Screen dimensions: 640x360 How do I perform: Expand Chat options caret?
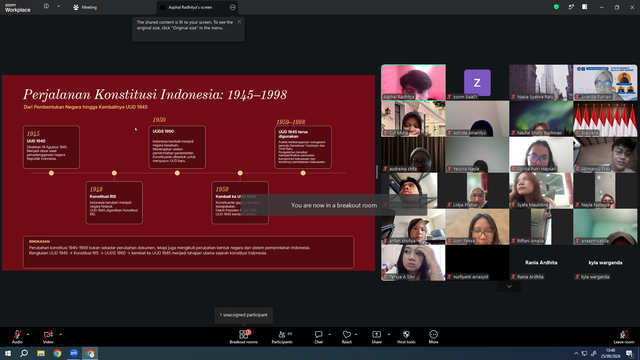pos(329,334)
